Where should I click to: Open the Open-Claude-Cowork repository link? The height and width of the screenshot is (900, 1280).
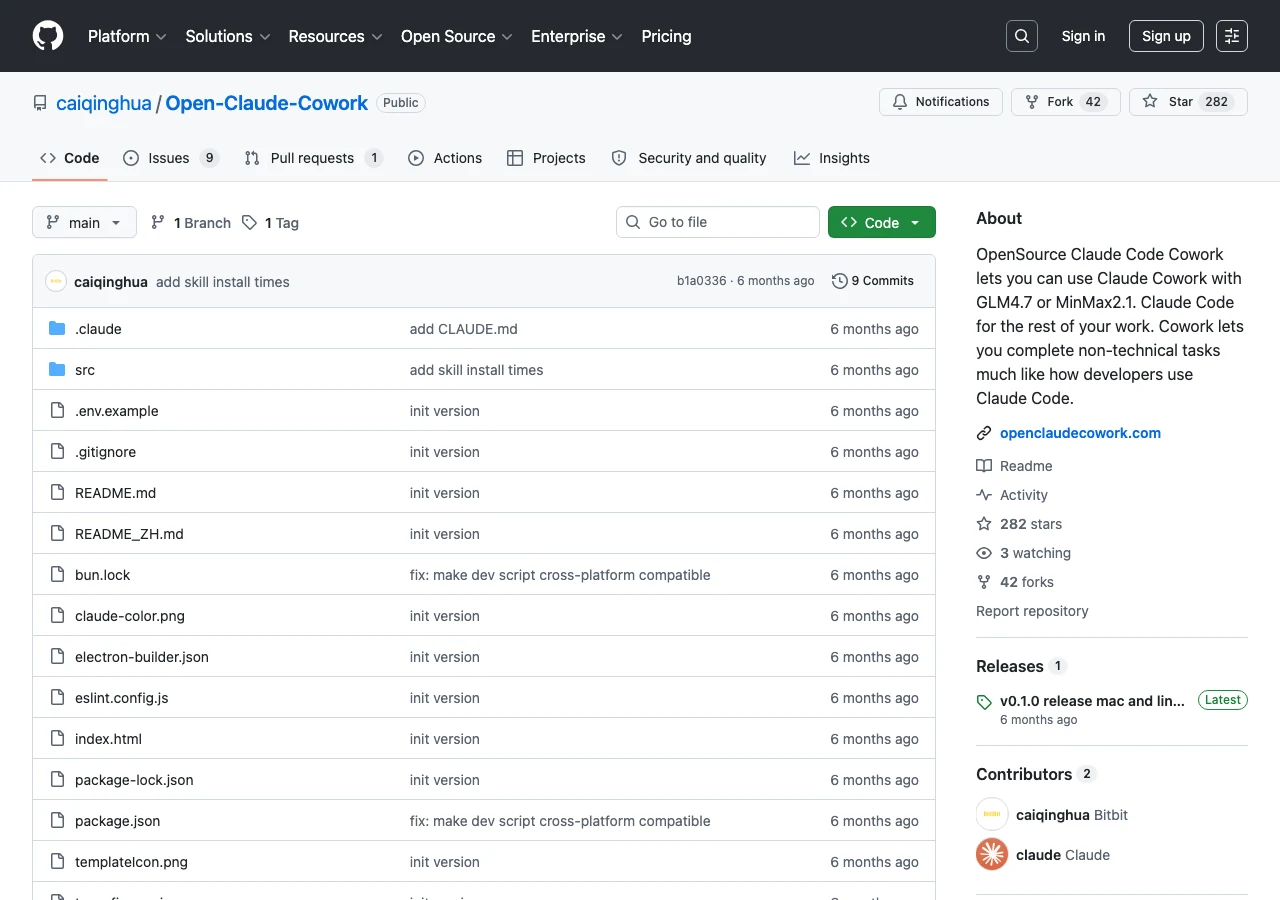point(266,103)
